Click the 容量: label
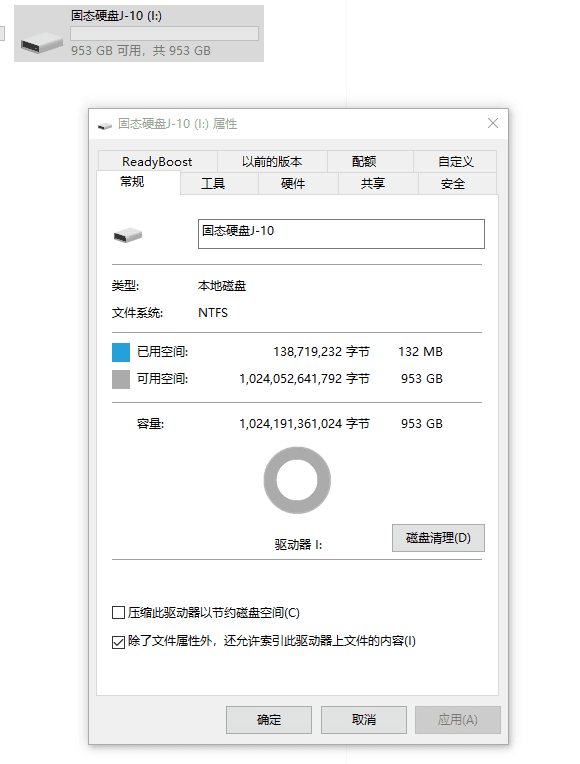The width and height of the screenshot is (580, 764). (150, 424)
